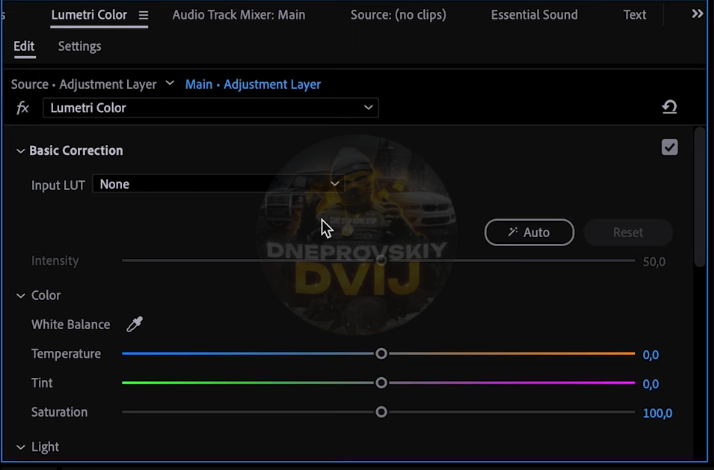The image size is (714, 470).
Task: Select Main · Adjustment Layer link
Action: click(x=253, y=84)
